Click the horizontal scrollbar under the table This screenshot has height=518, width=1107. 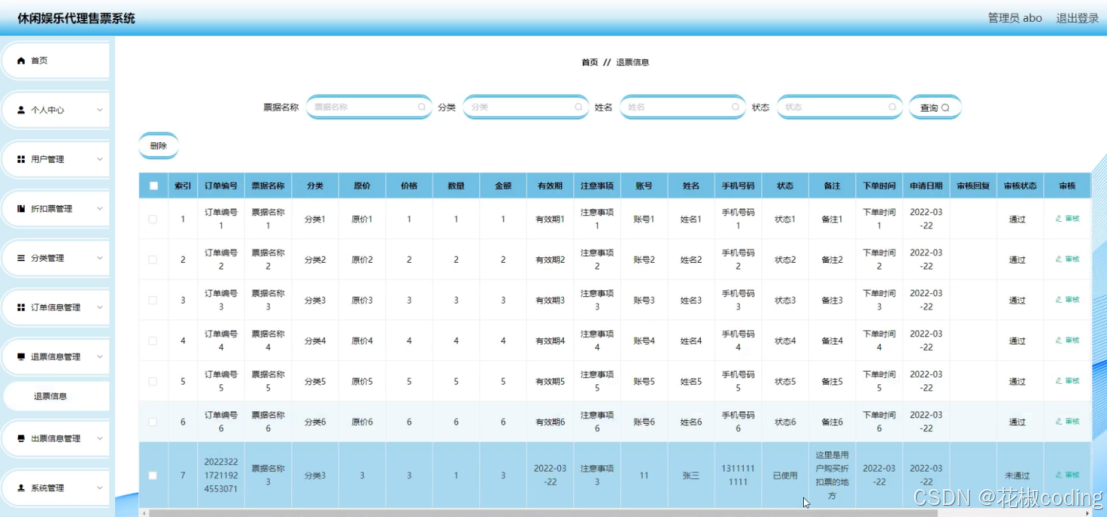(x=542, y=513)
